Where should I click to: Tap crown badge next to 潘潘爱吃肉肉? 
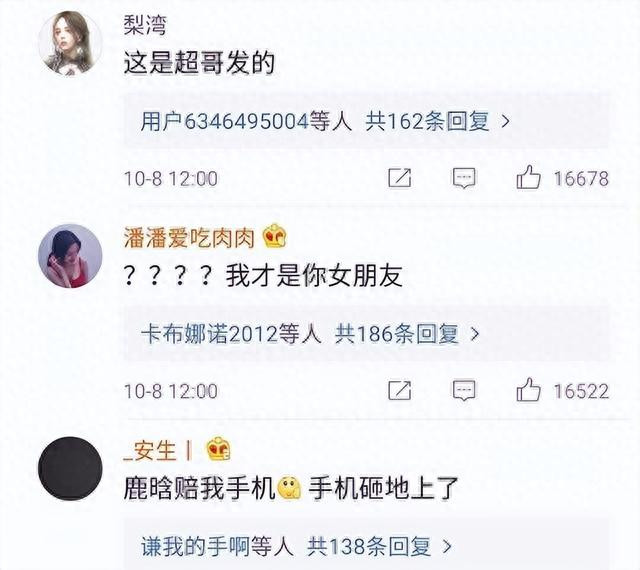(274, 236)
